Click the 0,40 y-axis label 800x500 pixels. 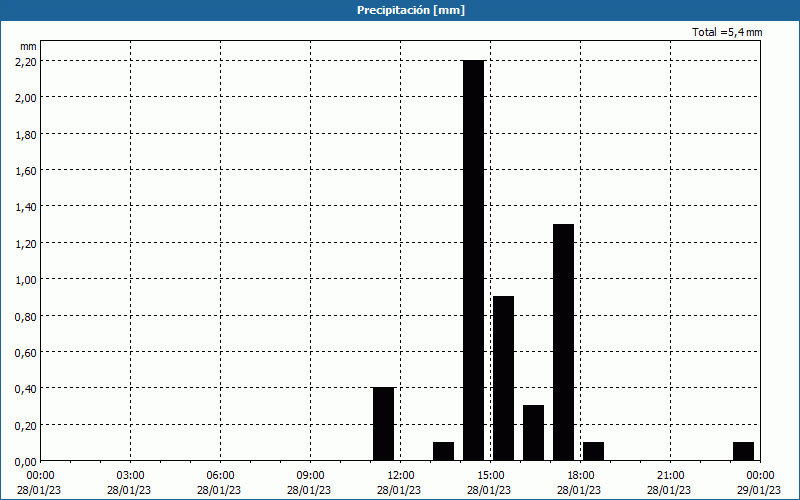coord(26,389)
